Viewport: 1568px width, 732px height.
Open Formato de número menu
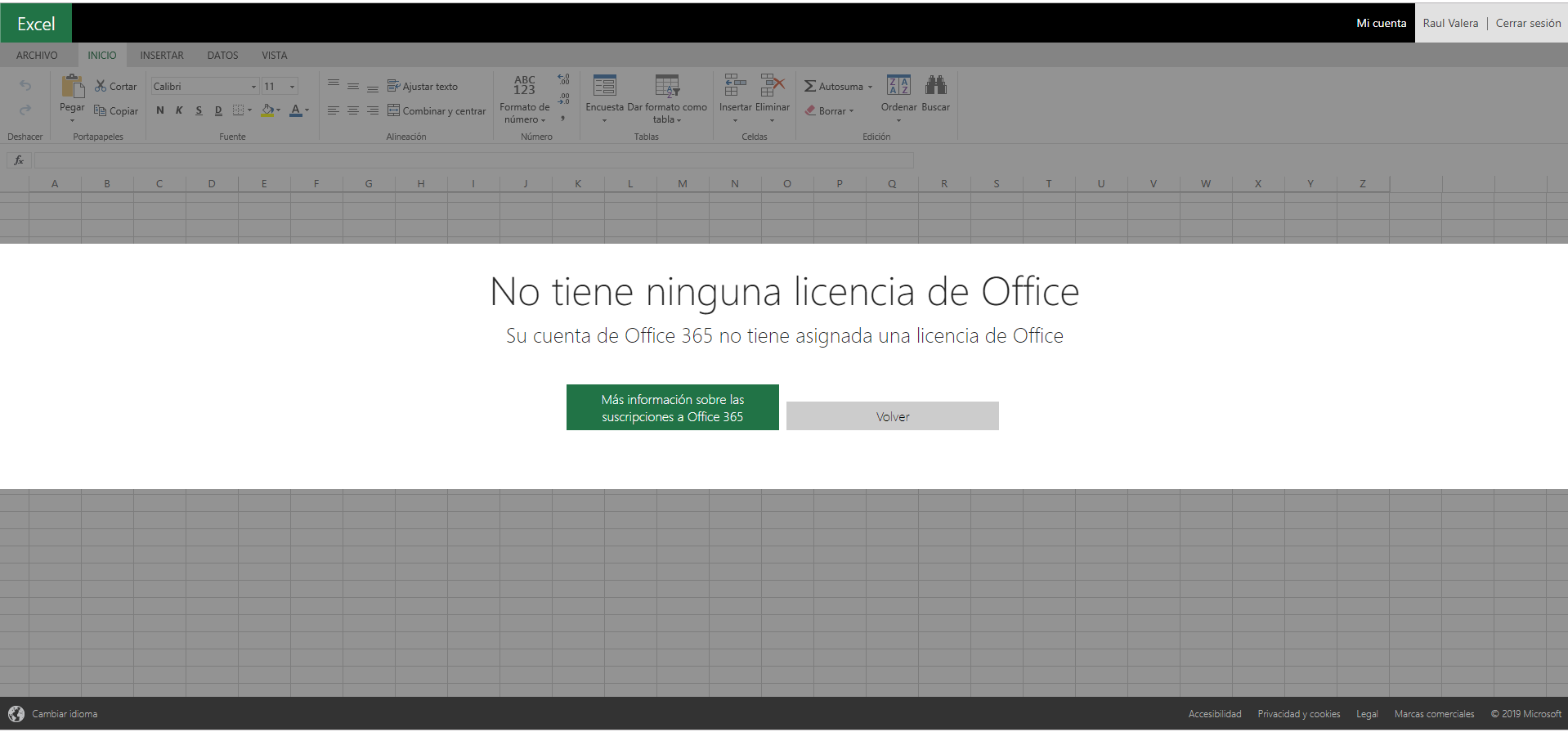click(525, 99)
